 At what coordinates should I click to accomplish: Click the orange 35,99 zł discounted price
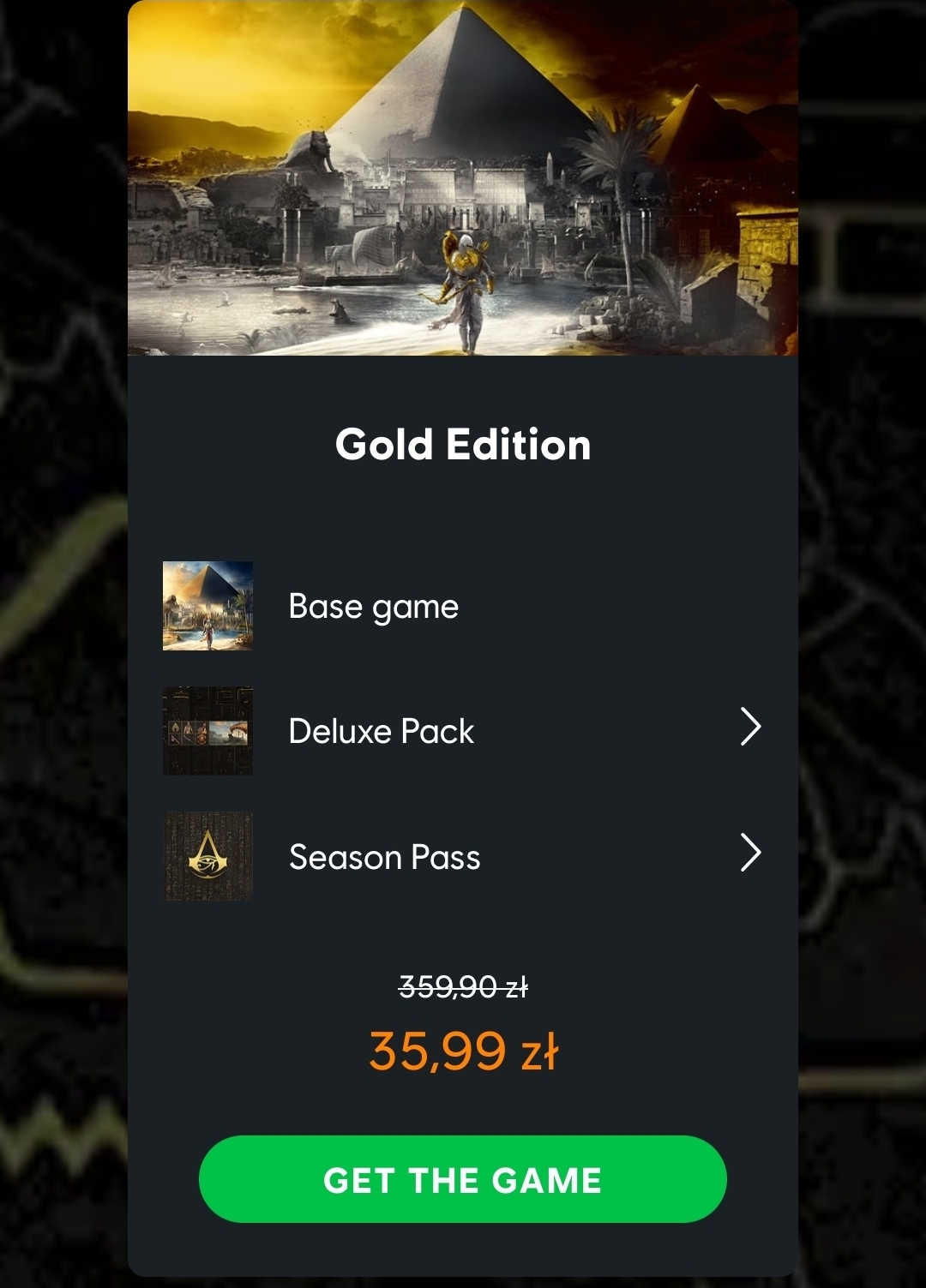tap(463, 1051)
